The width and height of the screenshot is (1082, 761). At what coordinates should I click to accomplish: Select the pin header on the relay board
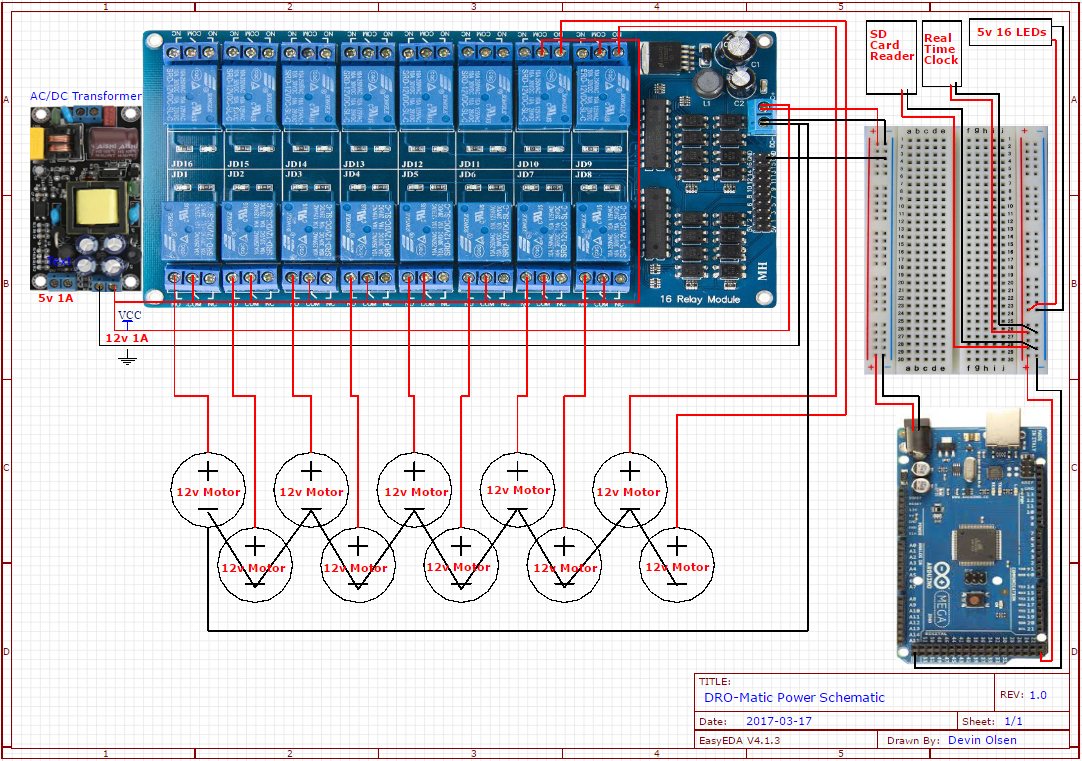761,192
